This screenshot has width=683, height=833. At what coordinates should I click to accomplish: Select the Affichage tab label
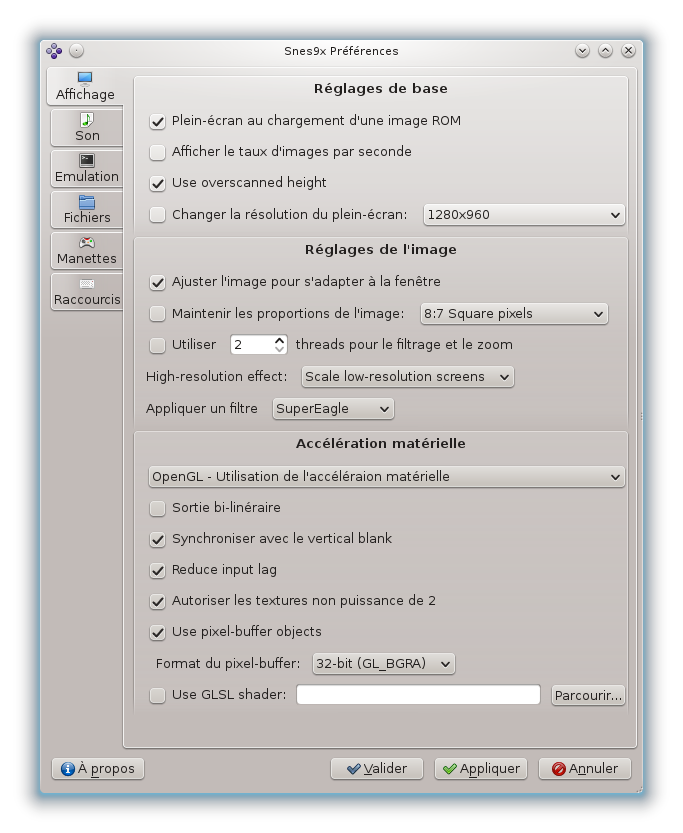pos(85,95)
